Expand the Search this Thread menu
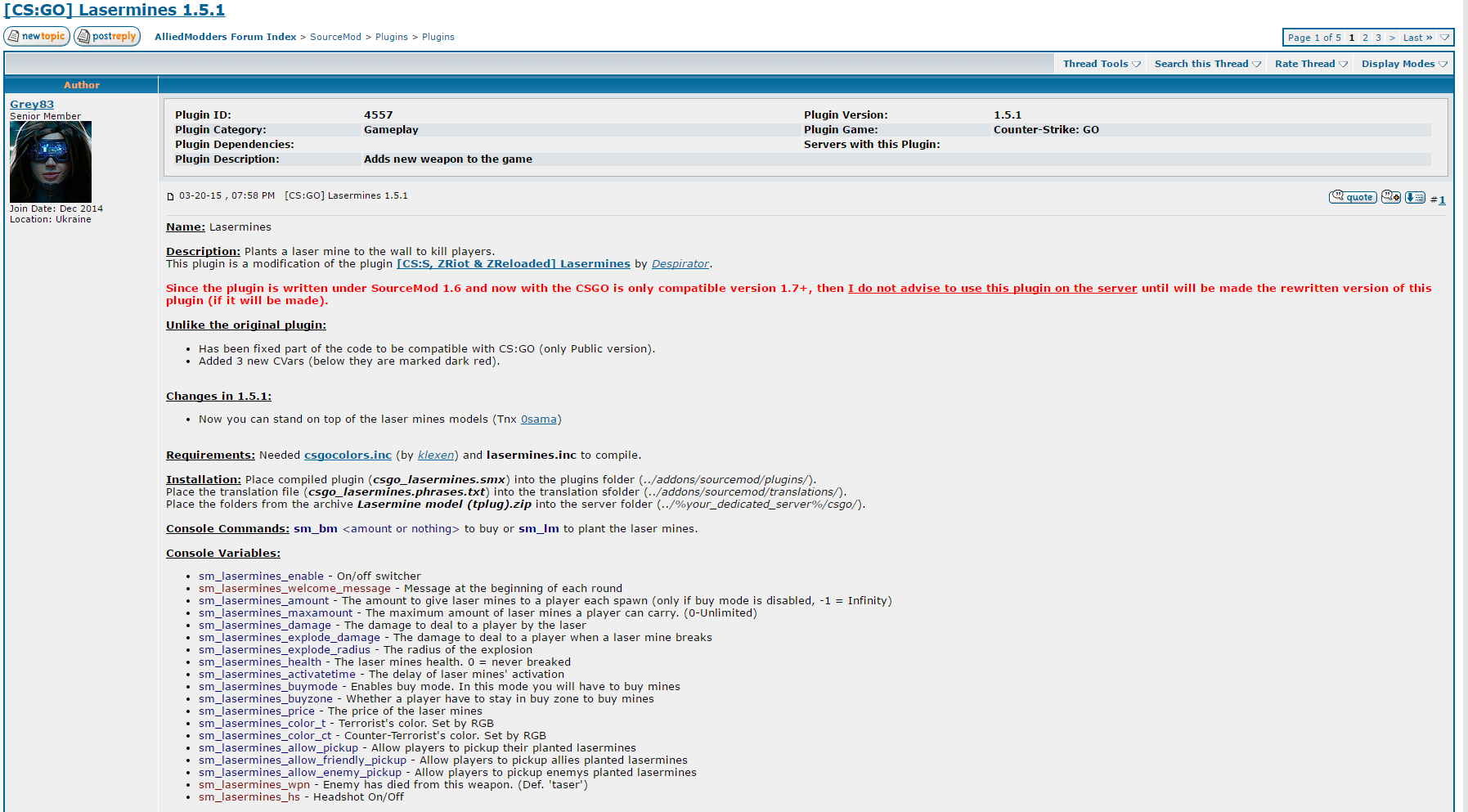This screenshot has height=812, width=1468. [1207, 64]
